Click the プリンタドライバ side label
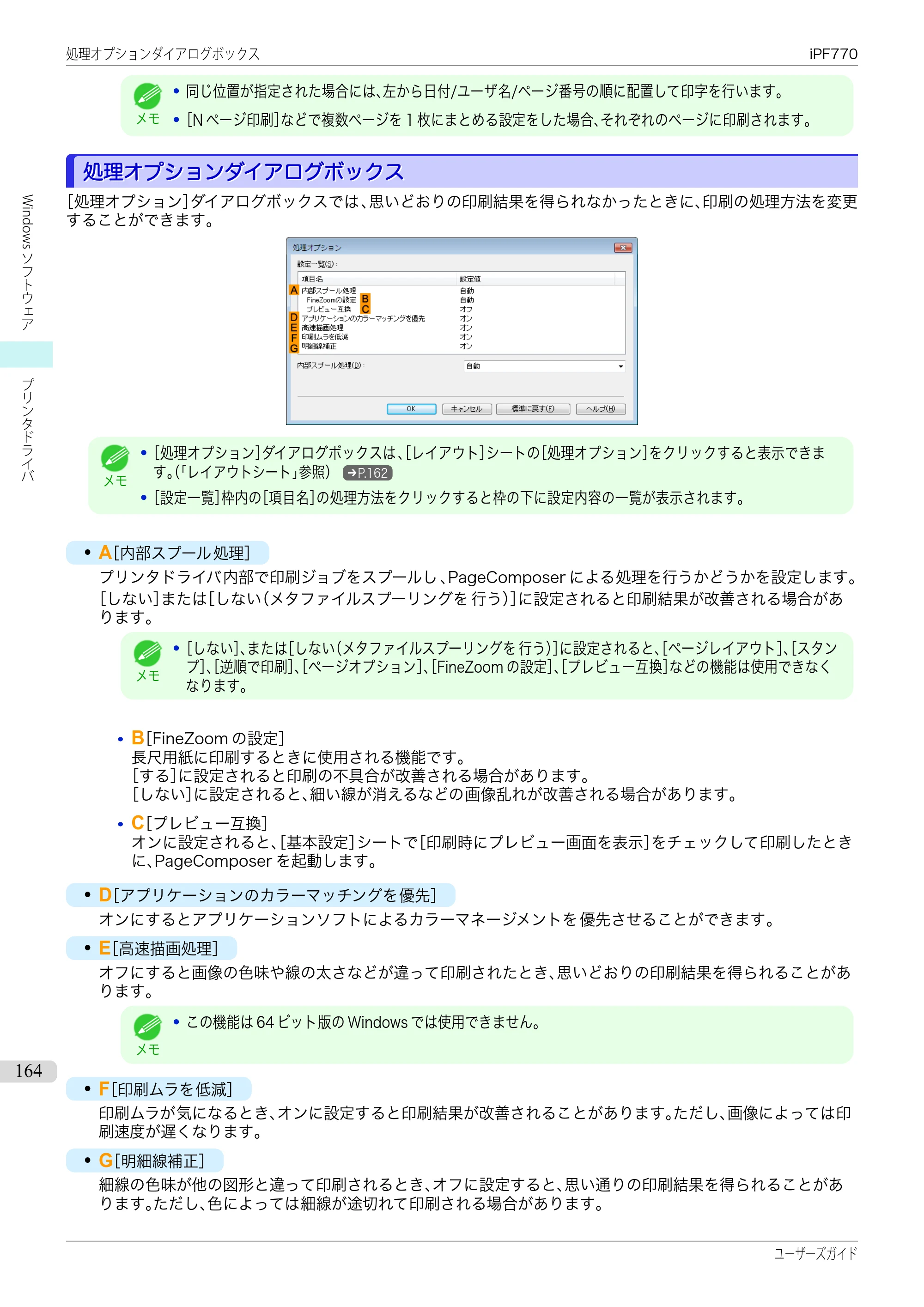Image resolution: width=924 pixels, height=1307 pixels. [27, 431]
